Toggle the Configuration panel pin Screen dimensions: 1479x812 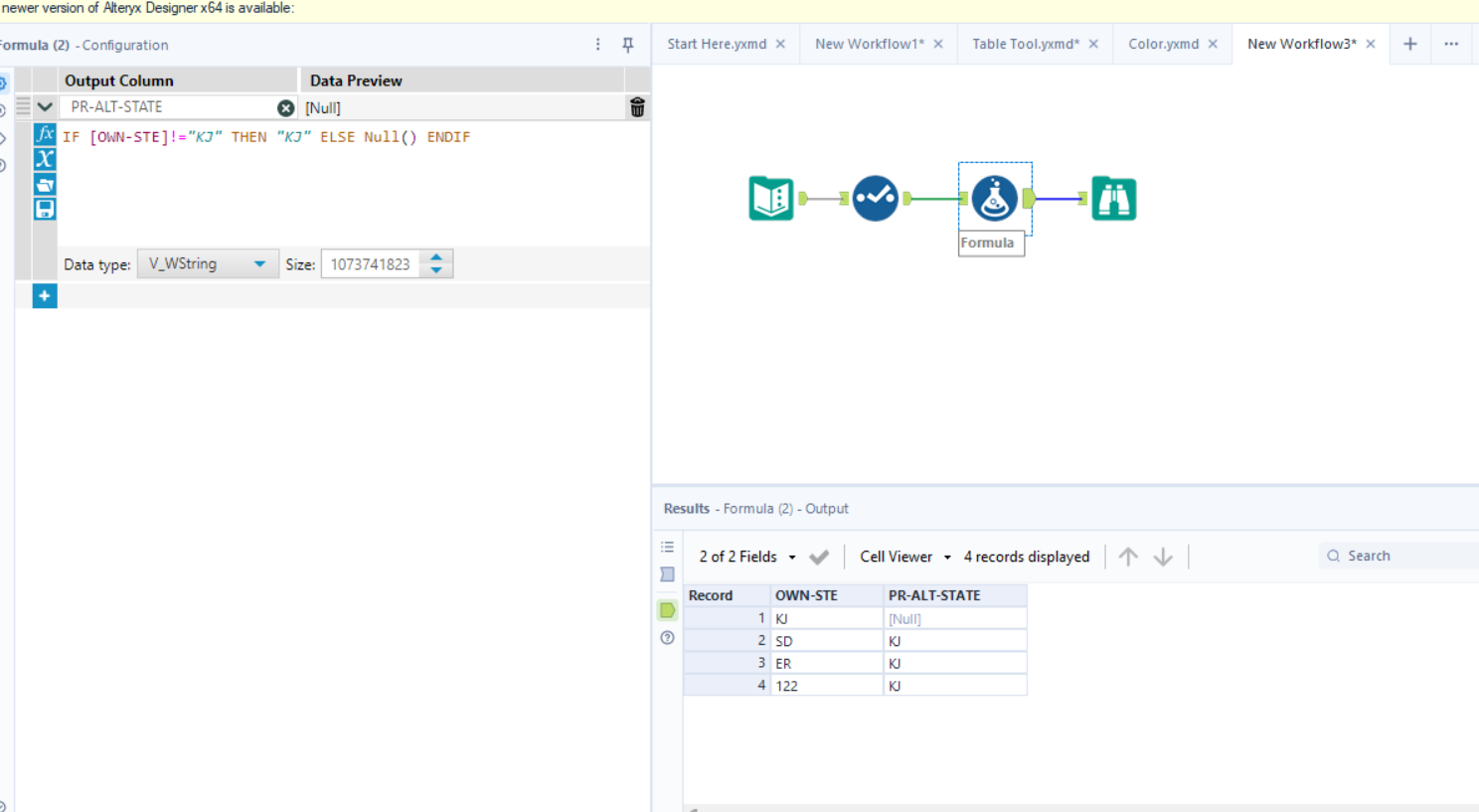(627, 45)
